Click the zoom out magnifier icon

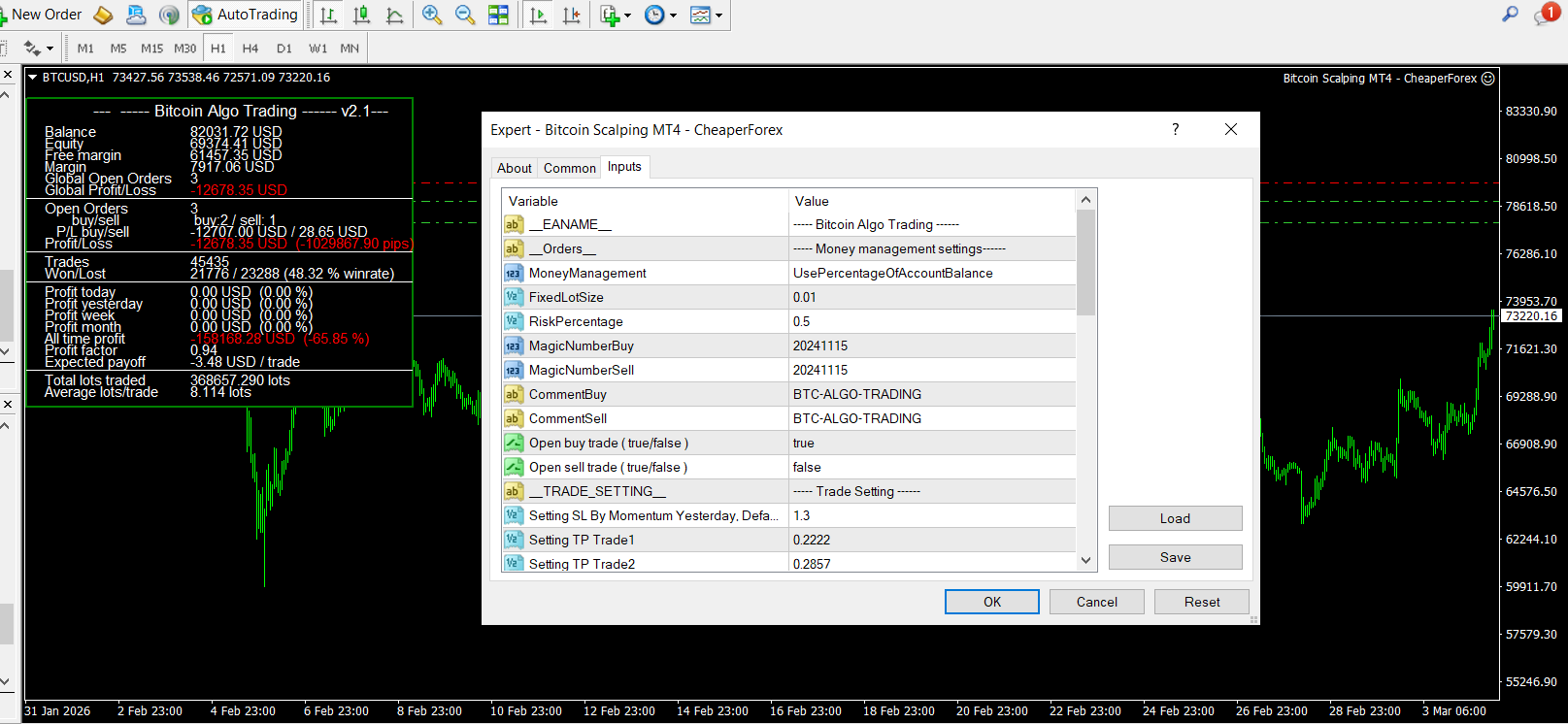[x=465, y=15]
